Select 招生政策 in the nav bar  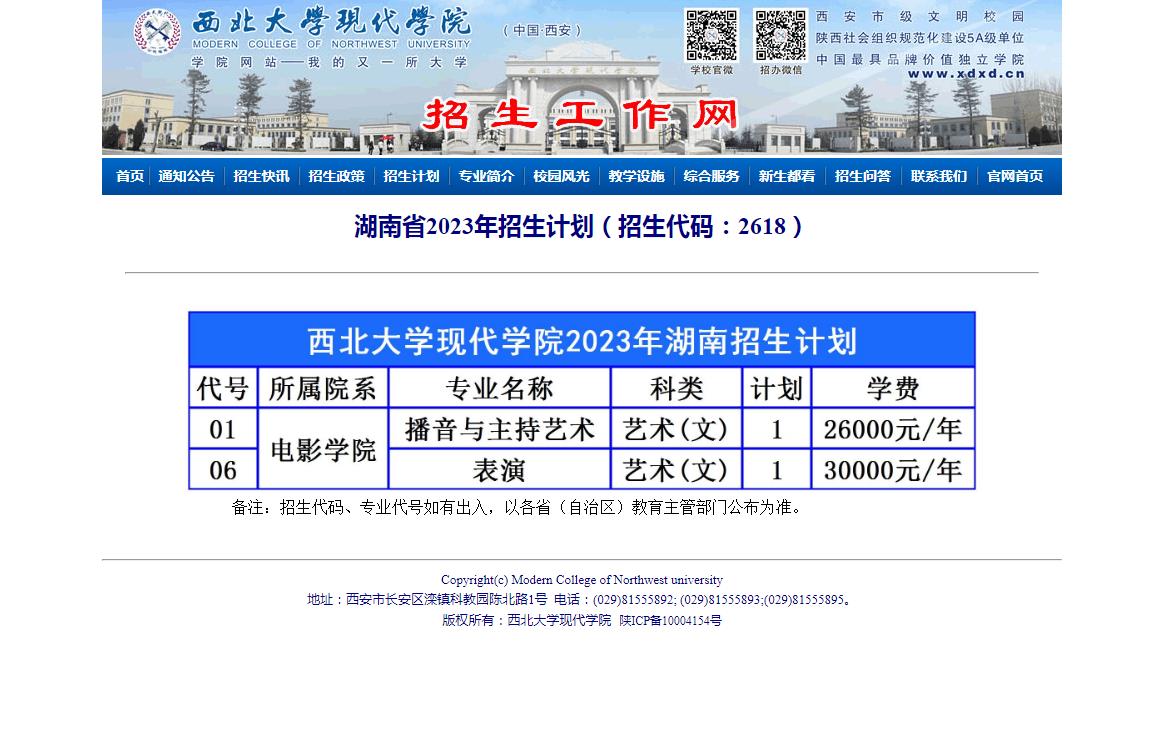(336, 176)
